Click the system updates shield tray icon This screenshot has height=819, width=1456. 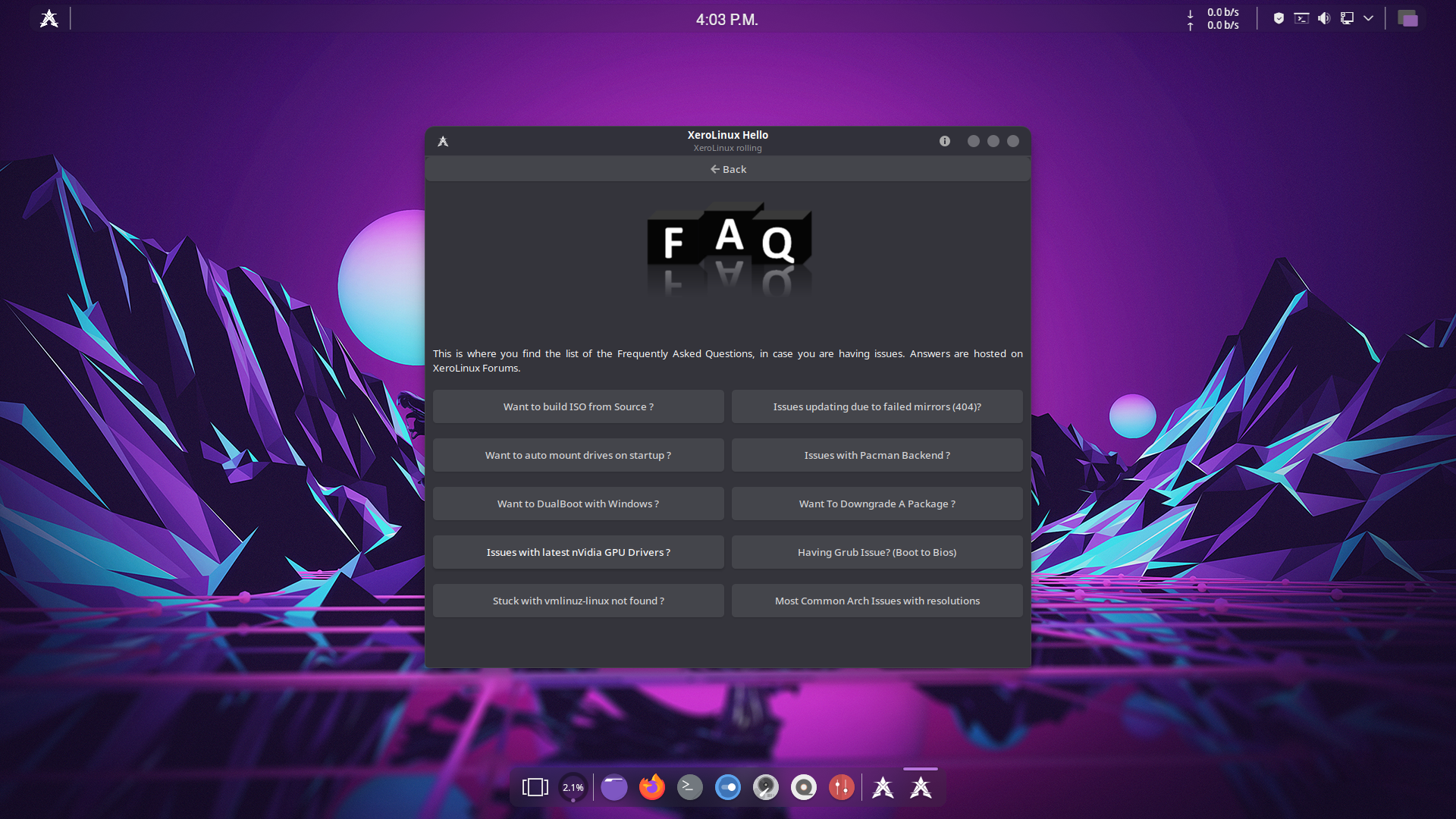(x=1279, y=18)
